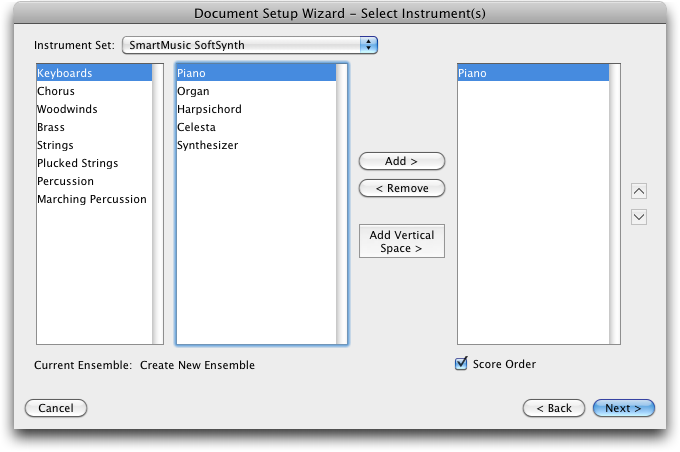Select Piano in the selected instruments list

pyautogui.click(x=533, y=73)
